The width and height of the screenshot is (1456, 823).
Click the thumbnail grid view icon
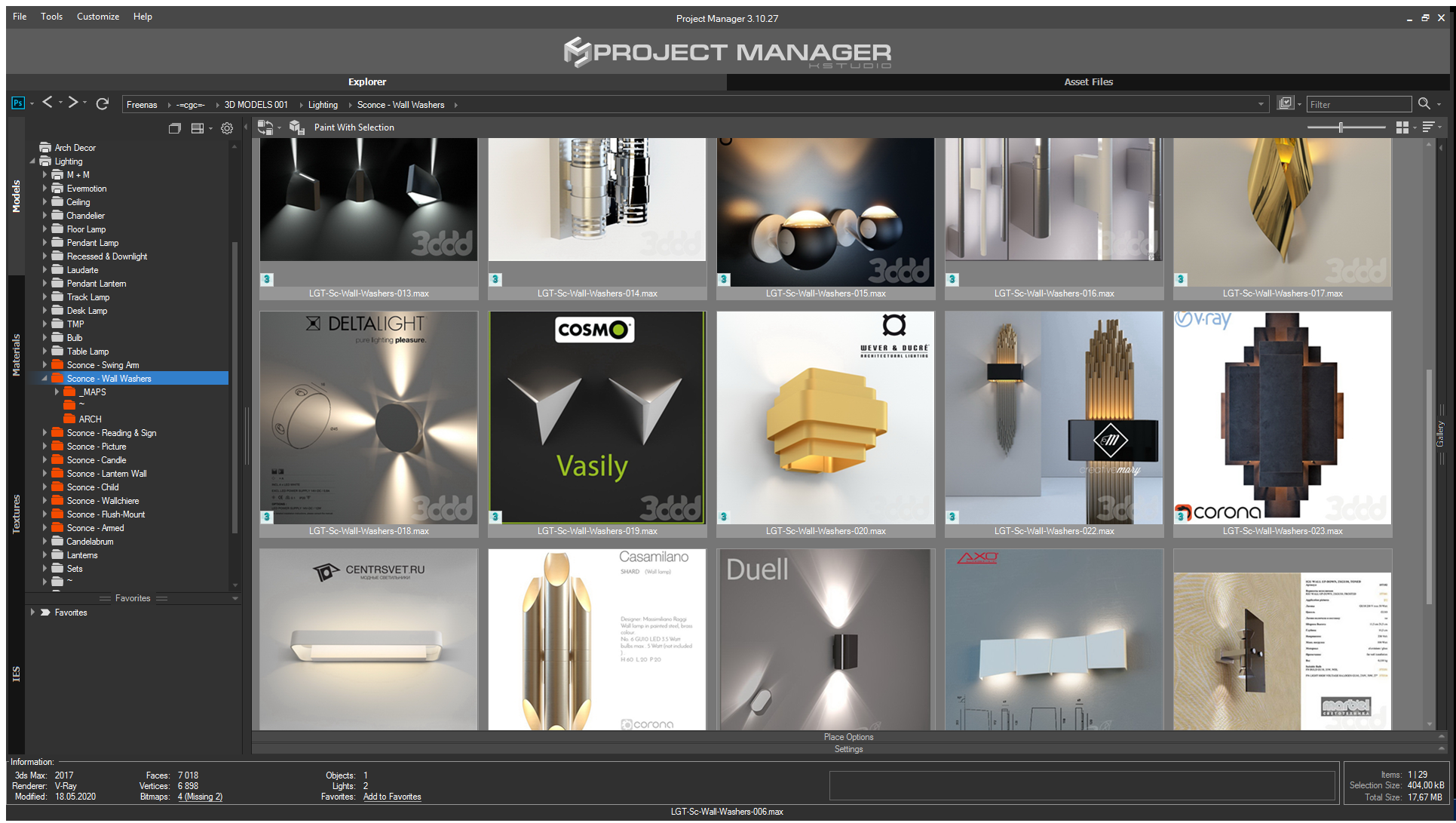point(1402,127)
